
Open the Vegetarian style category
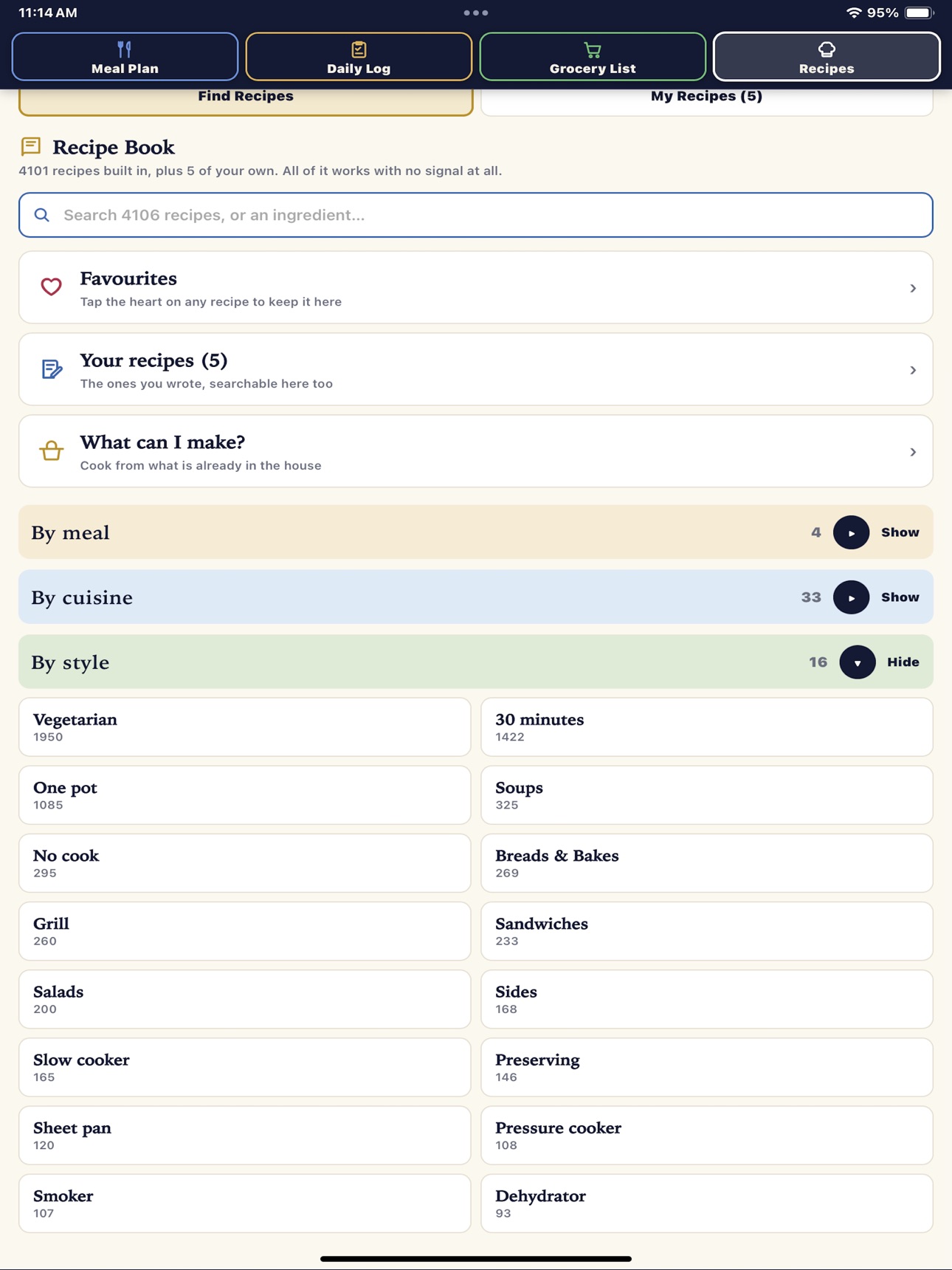(x=245, y=727)
